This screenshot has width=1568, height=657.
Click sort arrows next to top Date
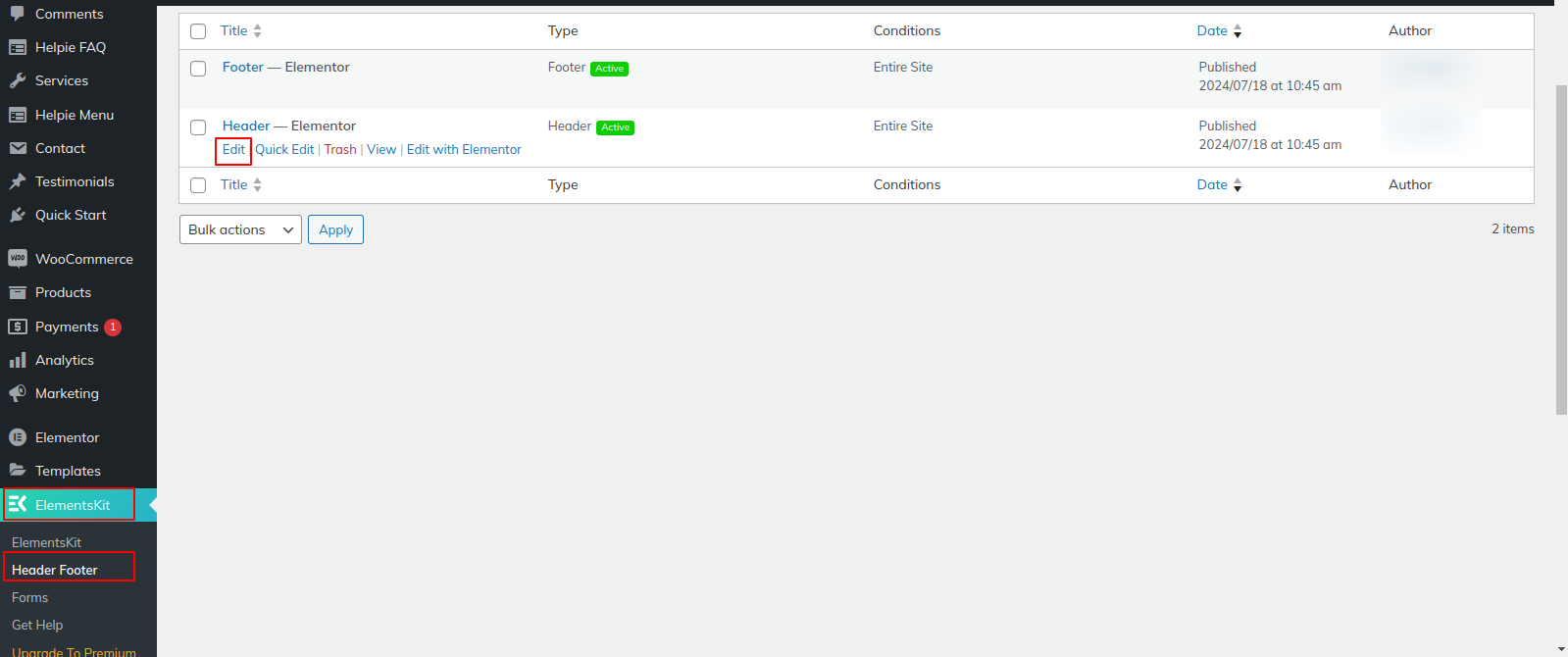(1238, 31)
